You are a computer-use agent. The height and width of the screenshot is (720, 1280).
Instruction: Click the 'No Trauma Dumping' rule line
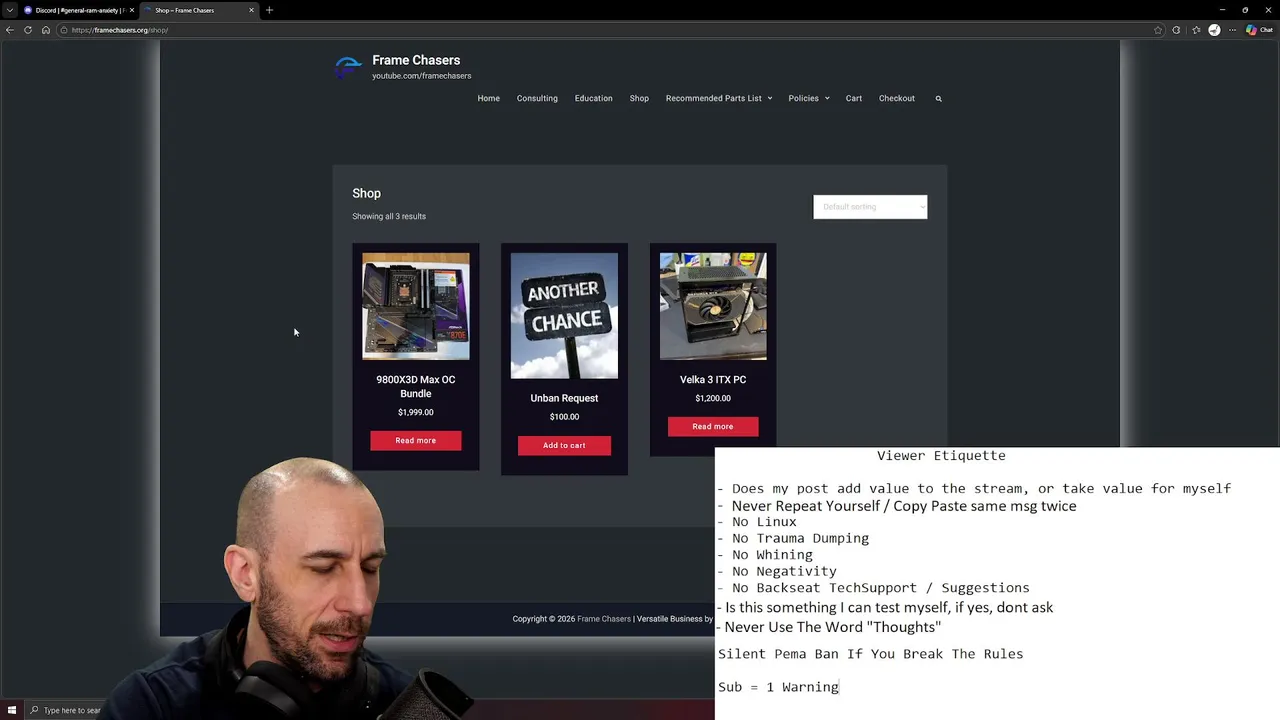coord(793,538)
